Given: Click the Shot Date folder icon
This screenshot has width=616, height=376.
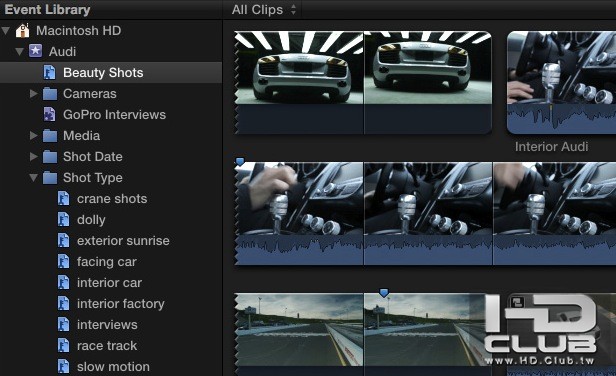Looking at the screenshot, I should (50, 156).
